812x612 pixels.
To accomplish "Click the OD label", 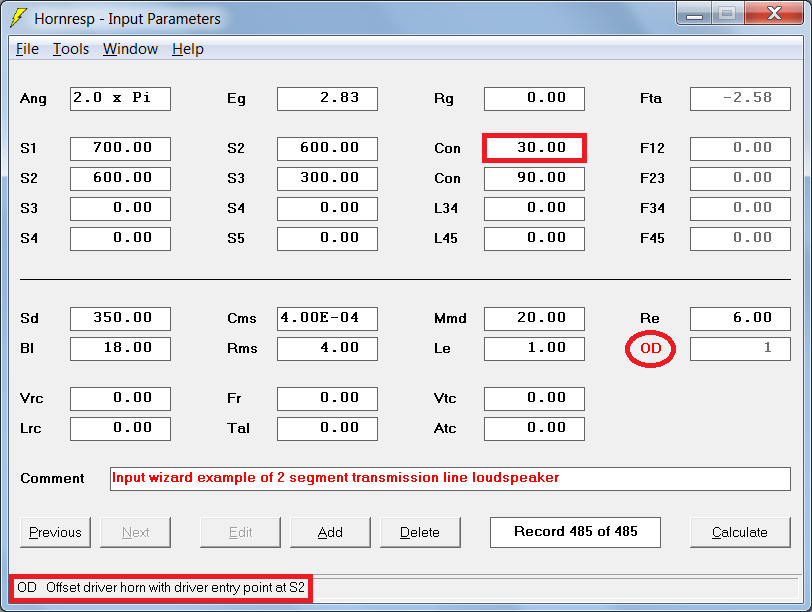I will (650, 348).
